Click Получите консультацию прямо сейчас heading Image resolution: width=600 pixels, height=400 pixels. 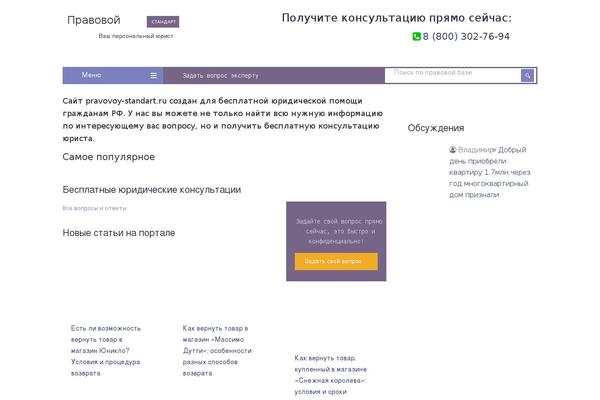pos(396,18)
